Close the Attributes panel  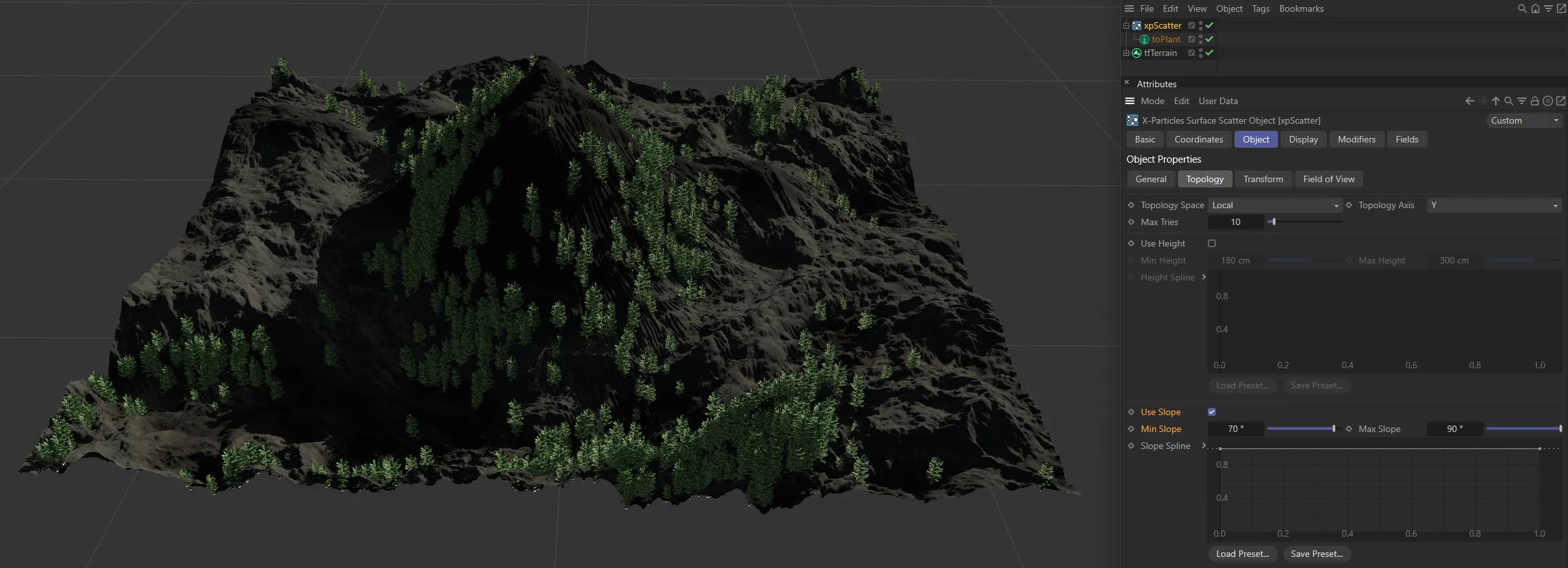click(x=1127, y=83)
